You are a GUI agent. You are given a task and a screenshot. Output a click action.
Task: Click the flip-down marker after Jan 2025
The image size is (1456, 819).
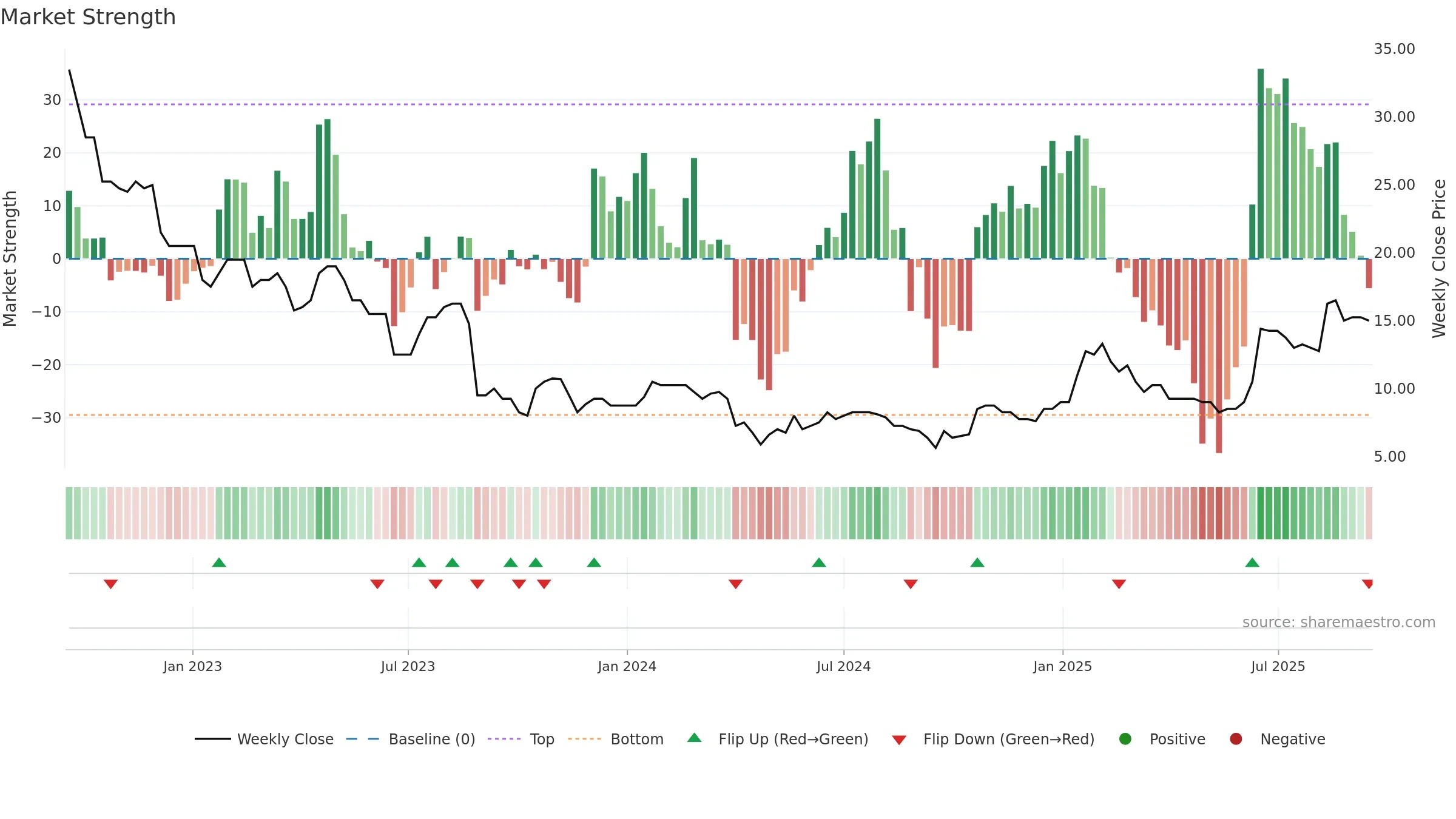point(1119,584)
